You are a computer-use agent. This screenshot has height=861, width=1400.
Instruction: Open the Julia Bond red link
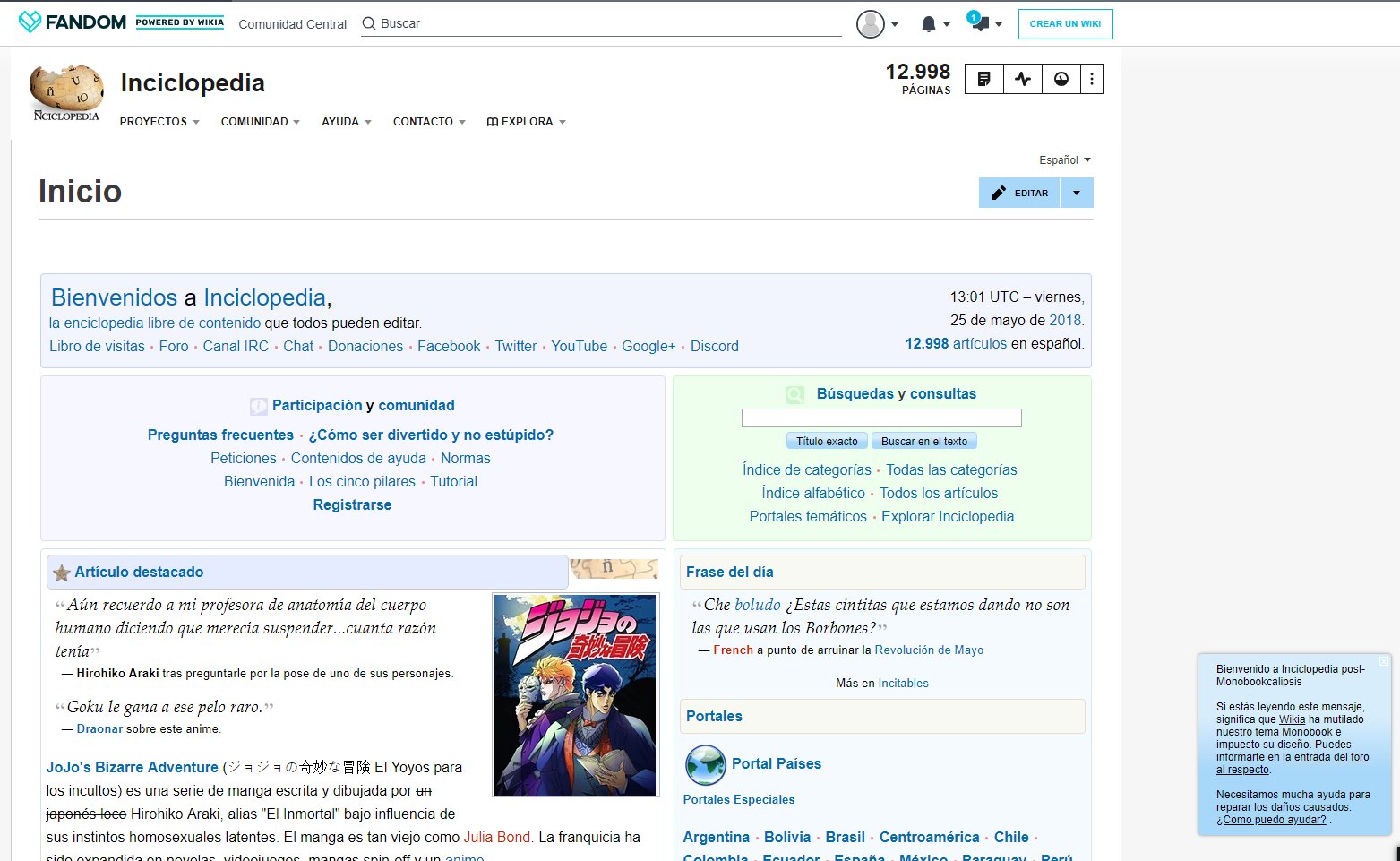tap(497, 837)
